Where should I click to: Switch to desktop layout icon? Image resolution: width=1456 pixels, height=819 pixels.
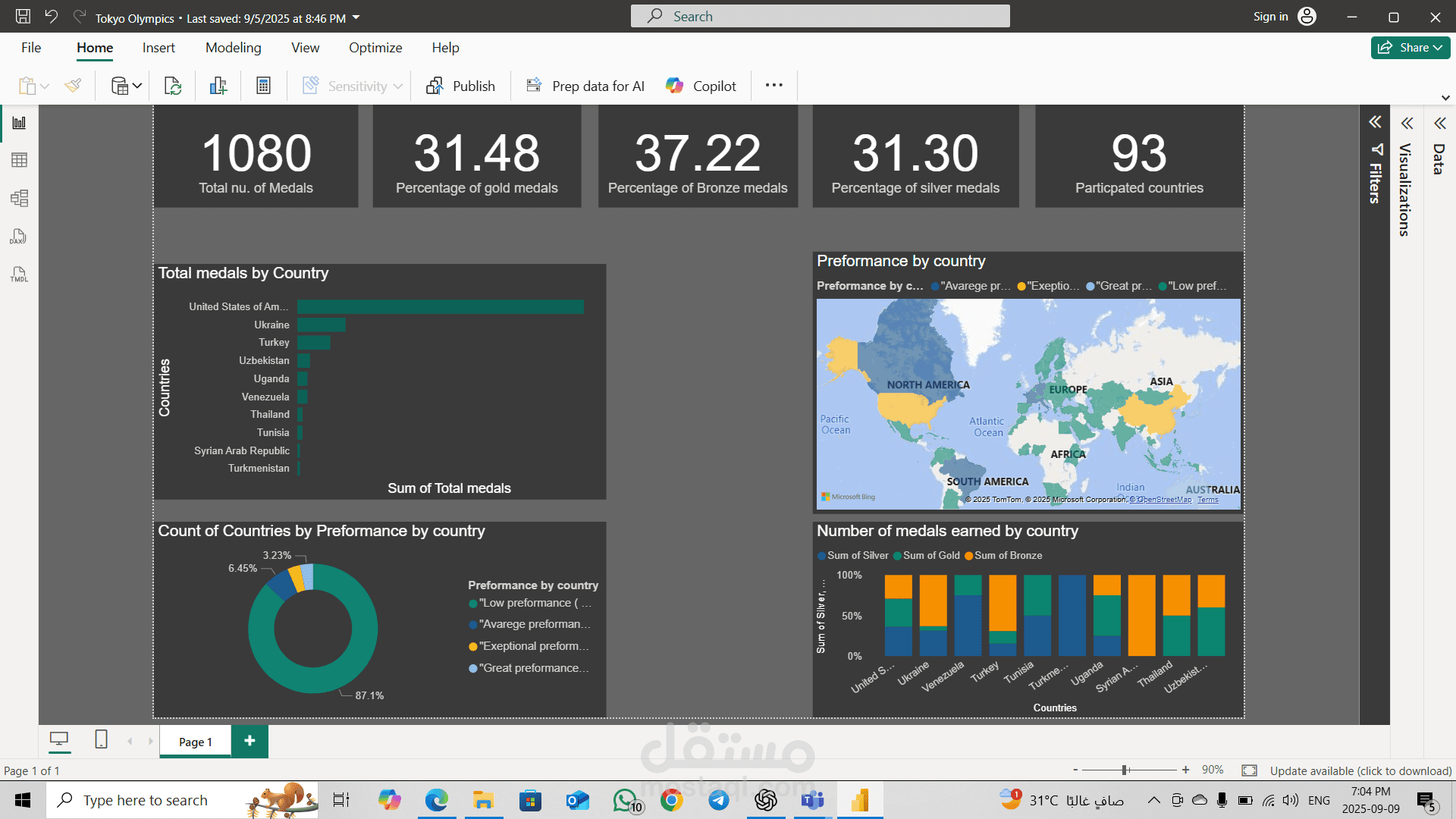click(x=59, y=739)
